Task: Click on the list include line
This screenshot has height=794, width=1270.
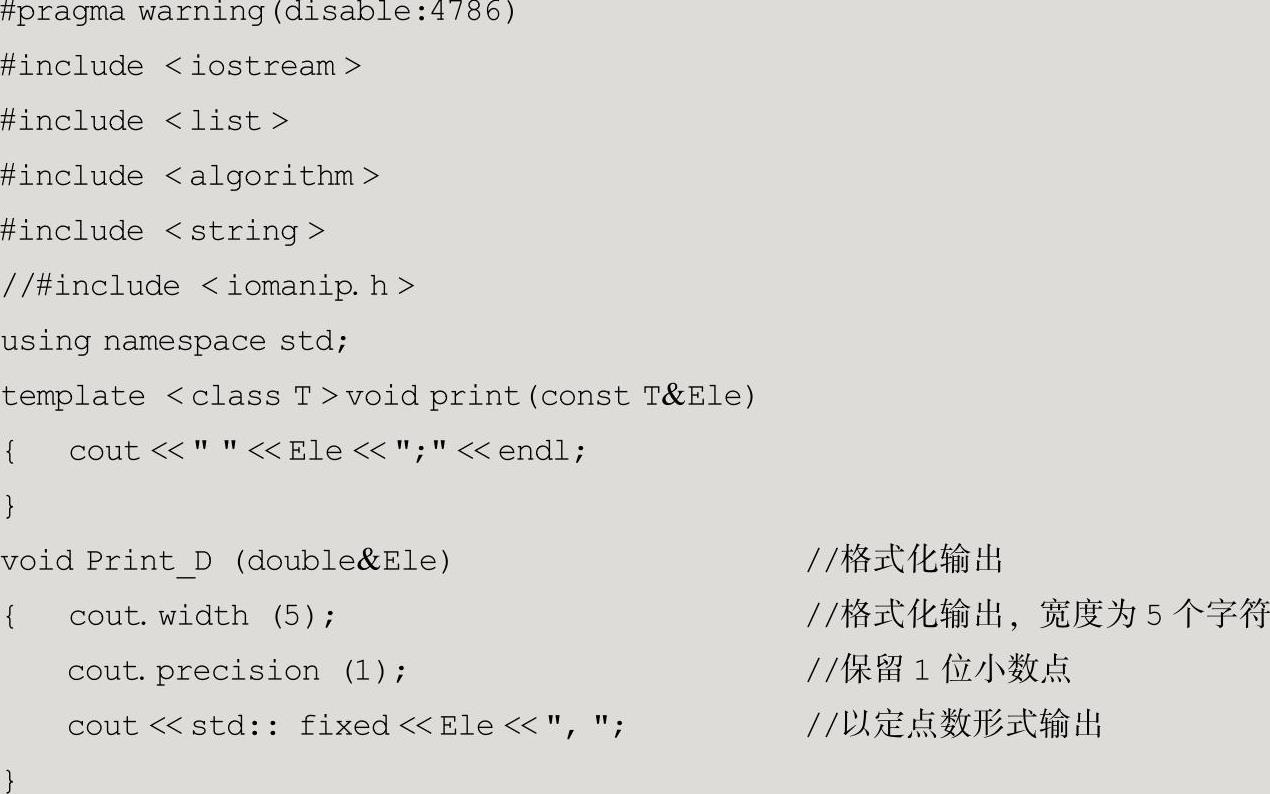Action: (x=144, y=121)
